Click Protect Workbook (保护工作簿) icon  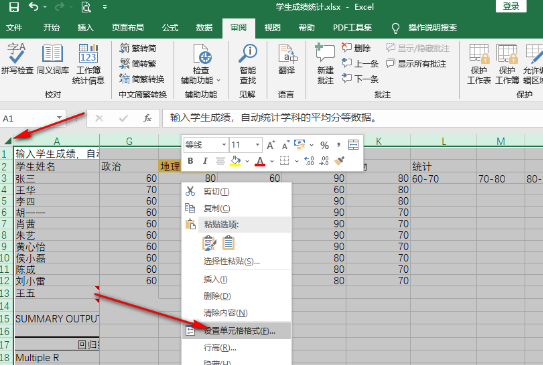[507, 64]
